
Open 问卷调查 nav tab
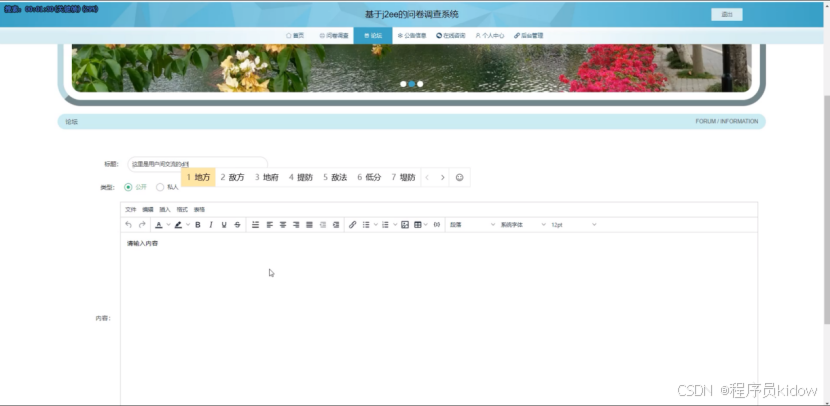point(334,35)
